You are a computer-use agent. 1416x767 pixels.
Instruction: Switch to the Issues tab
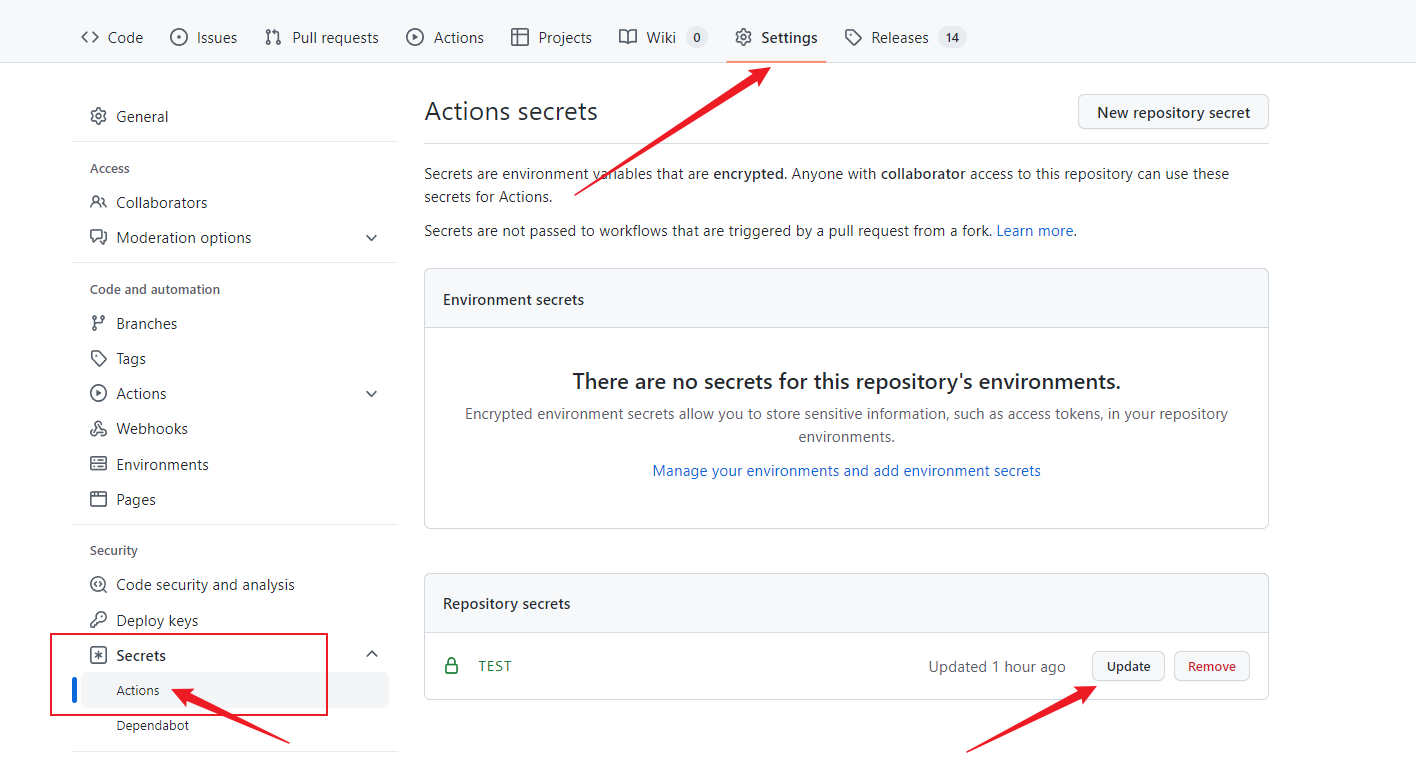204,38
